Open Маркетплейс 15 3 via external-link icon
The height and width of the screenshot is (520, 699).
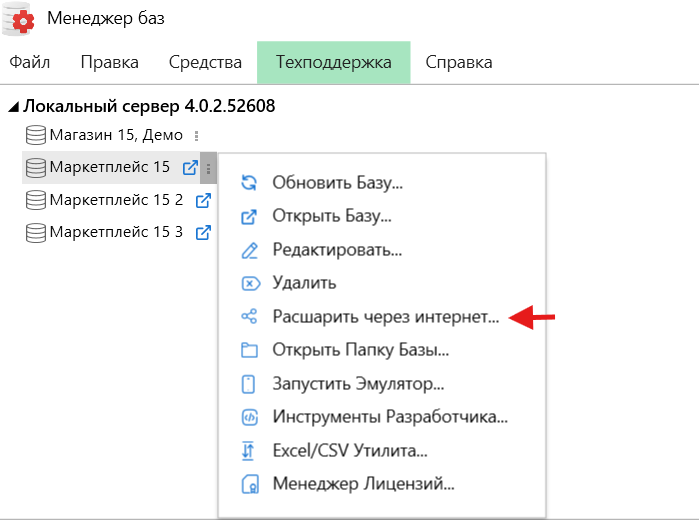click(203, 232)
